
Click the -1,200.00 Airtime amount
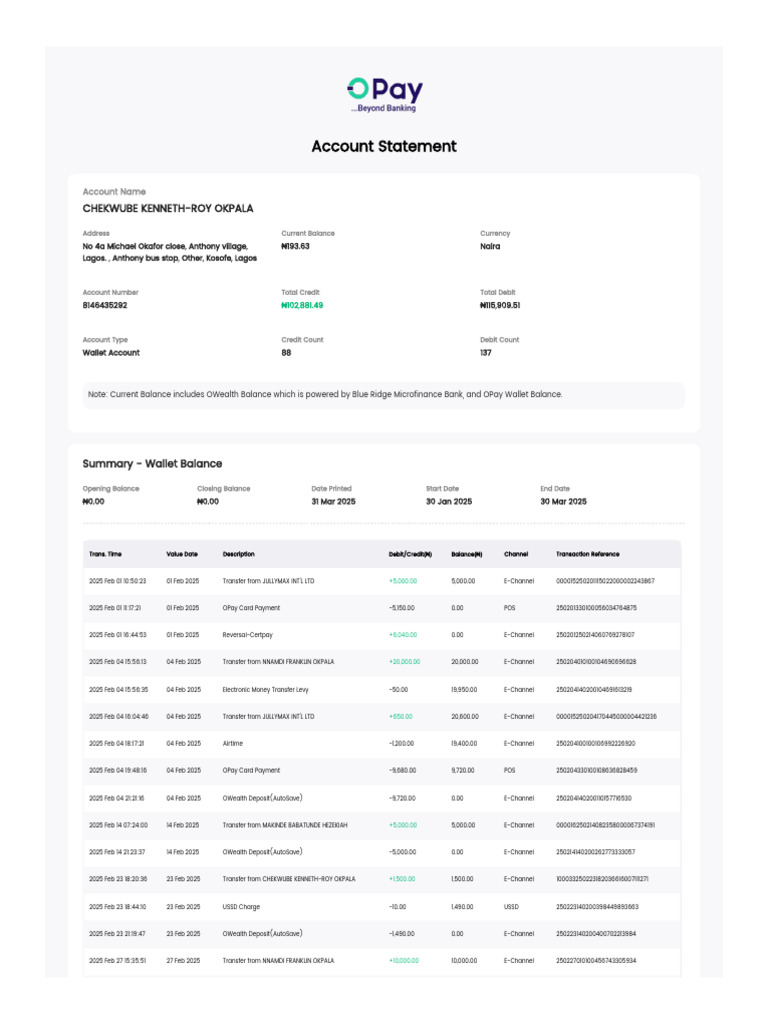(x=401, y=743)
